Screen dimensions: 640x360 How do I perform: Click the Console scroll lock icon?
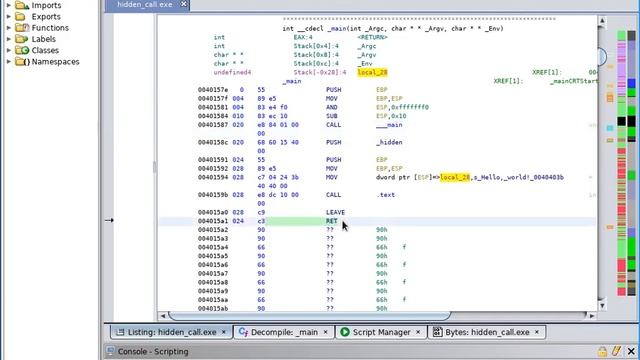[602, 351]
